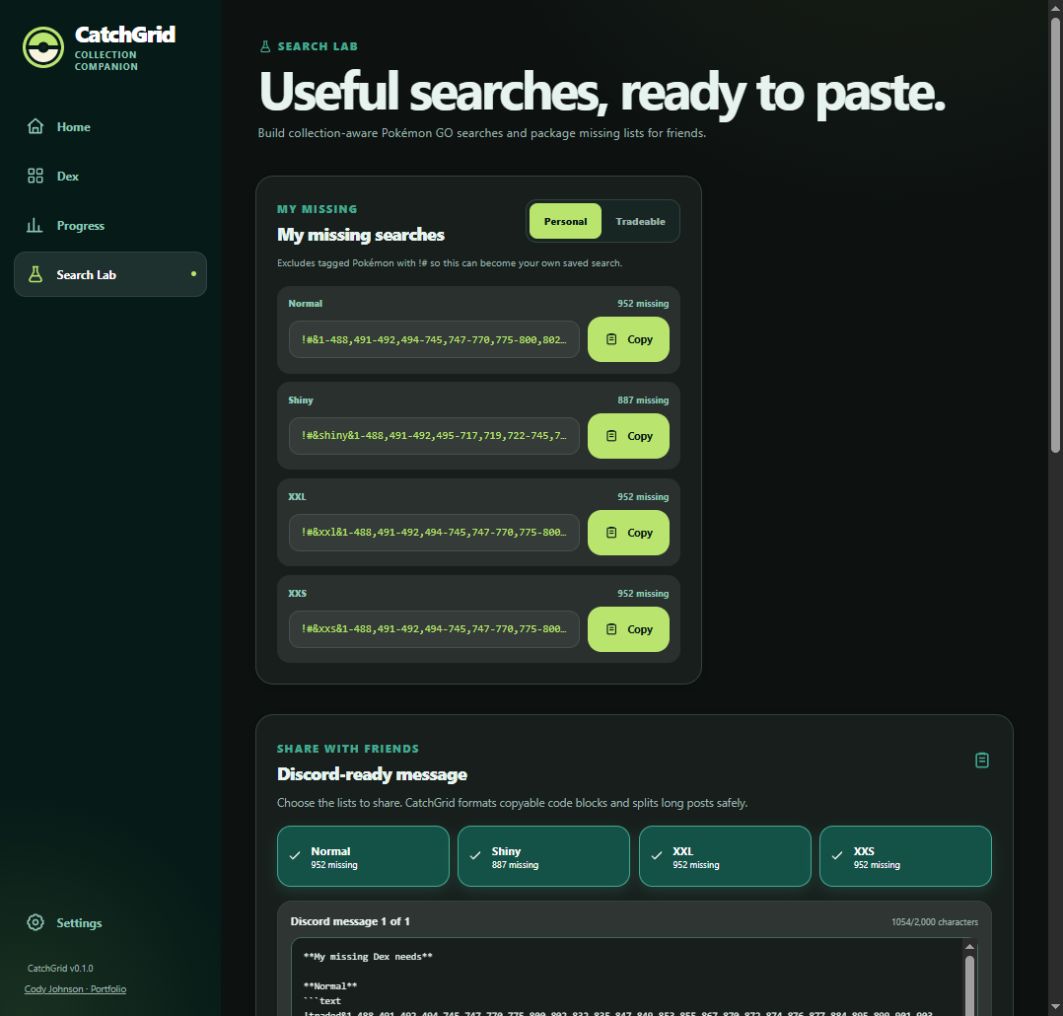Click the 'MY MISSING' section label
This screenshot has height=1016, width=1063.
coord(317,209)
